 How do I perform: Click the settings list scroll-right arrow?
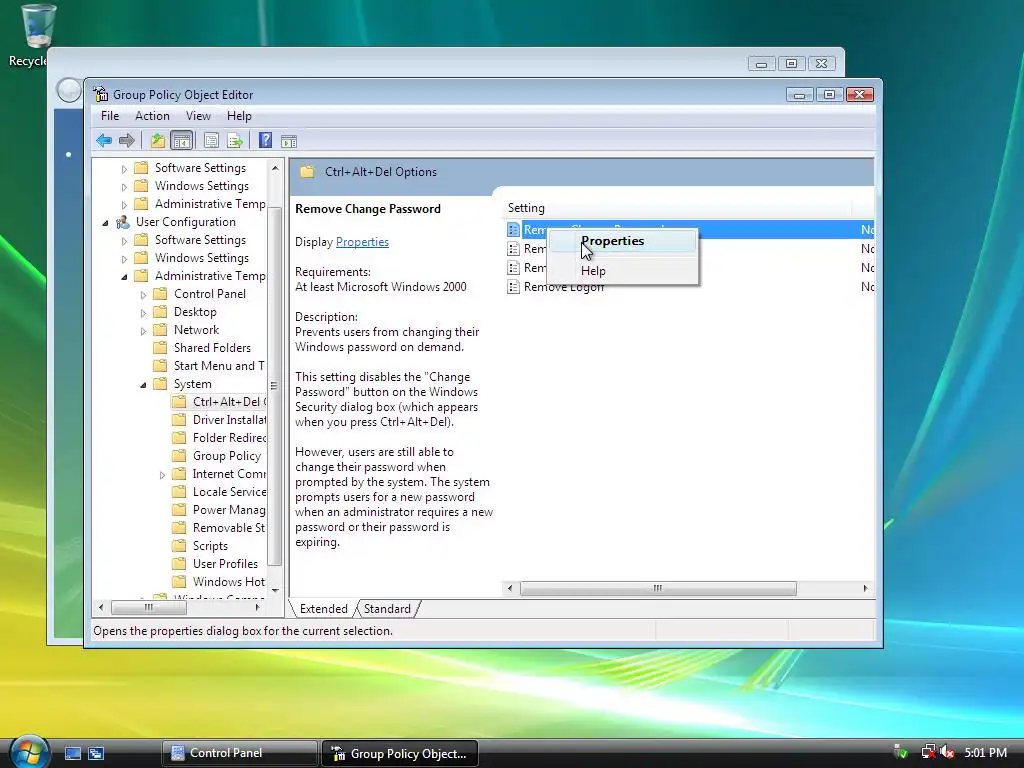pyautogui.click(x=865, y=588)
